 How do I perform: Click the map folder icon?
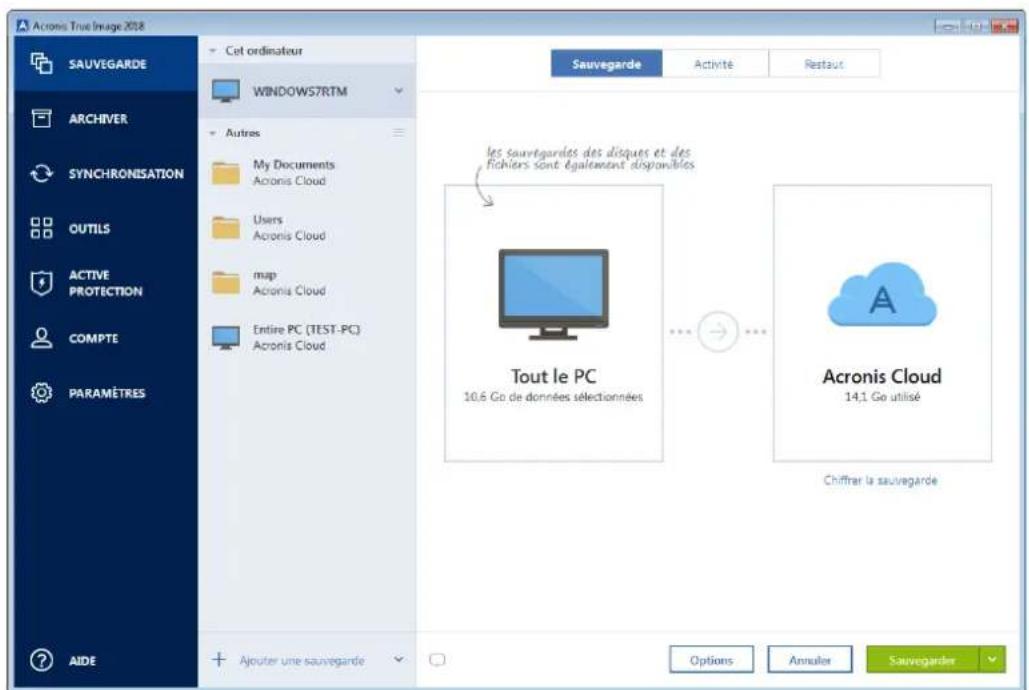226,283
